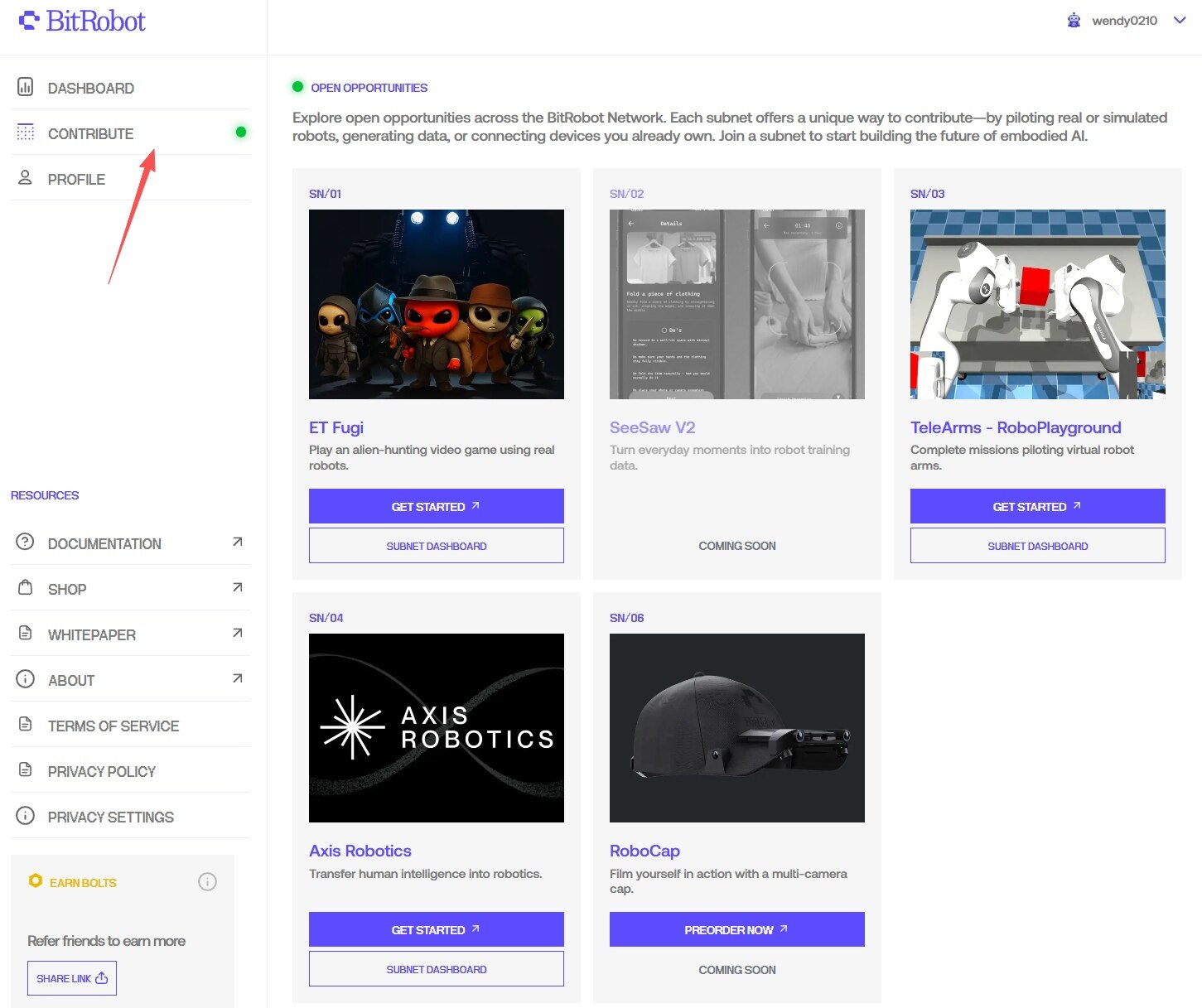Open the Privacy Policy page

point(130,771)
